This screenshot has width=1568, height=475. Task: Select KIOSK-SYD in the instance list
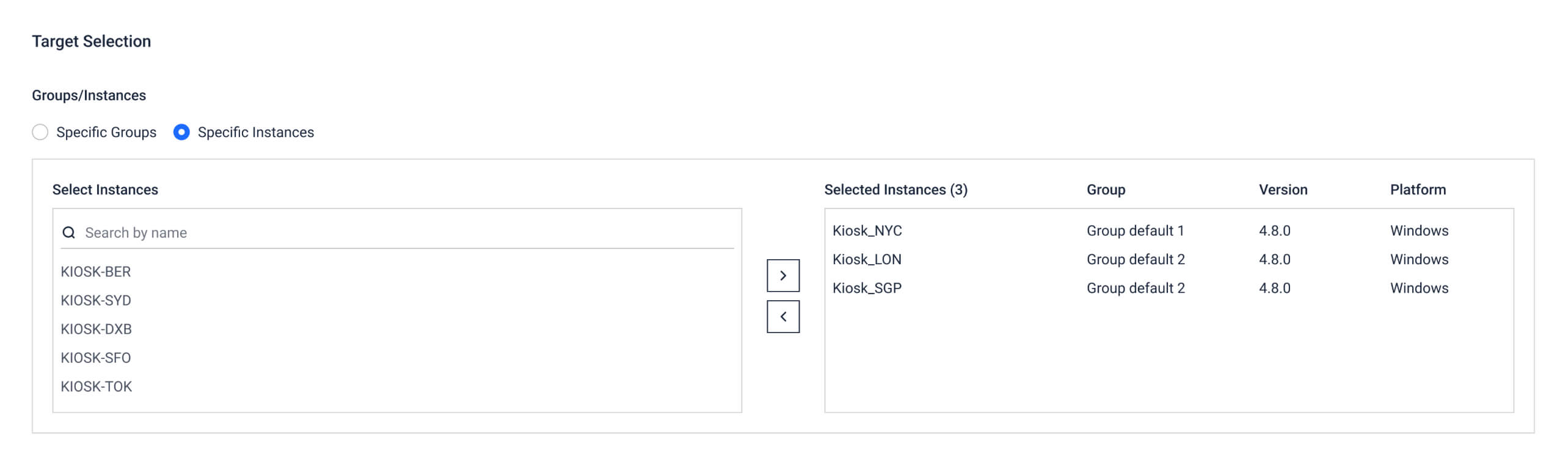click(x=96, y=301)
